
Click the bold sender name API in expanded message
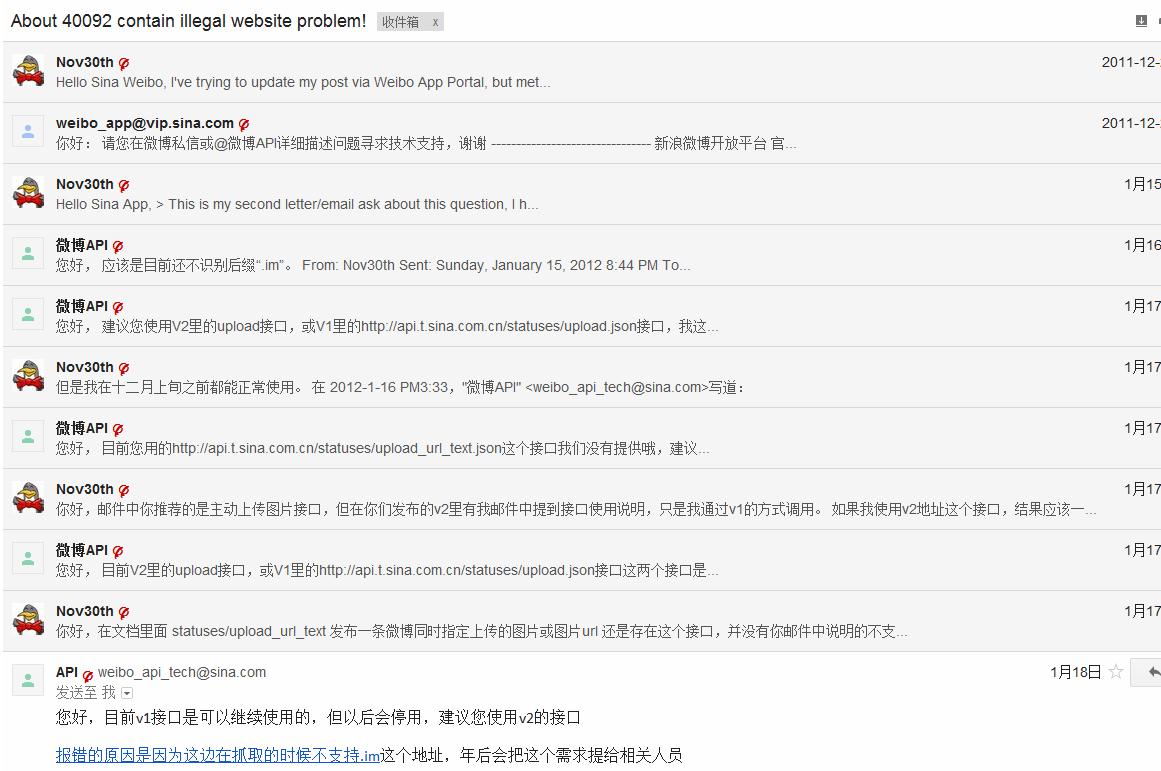(67, 672)
